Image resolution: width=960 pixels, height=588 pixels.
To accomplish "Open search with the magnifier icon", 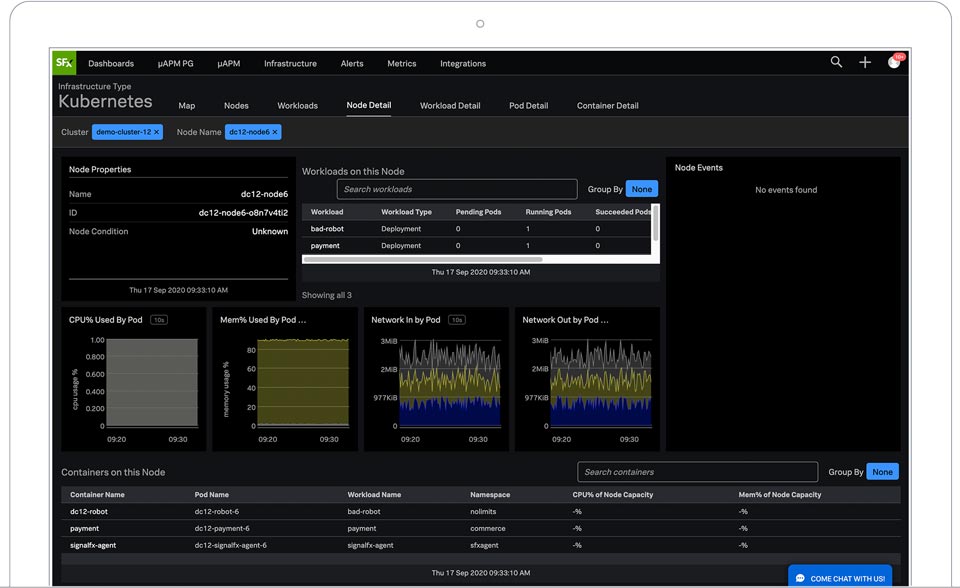I will click(x=836, y=62).
